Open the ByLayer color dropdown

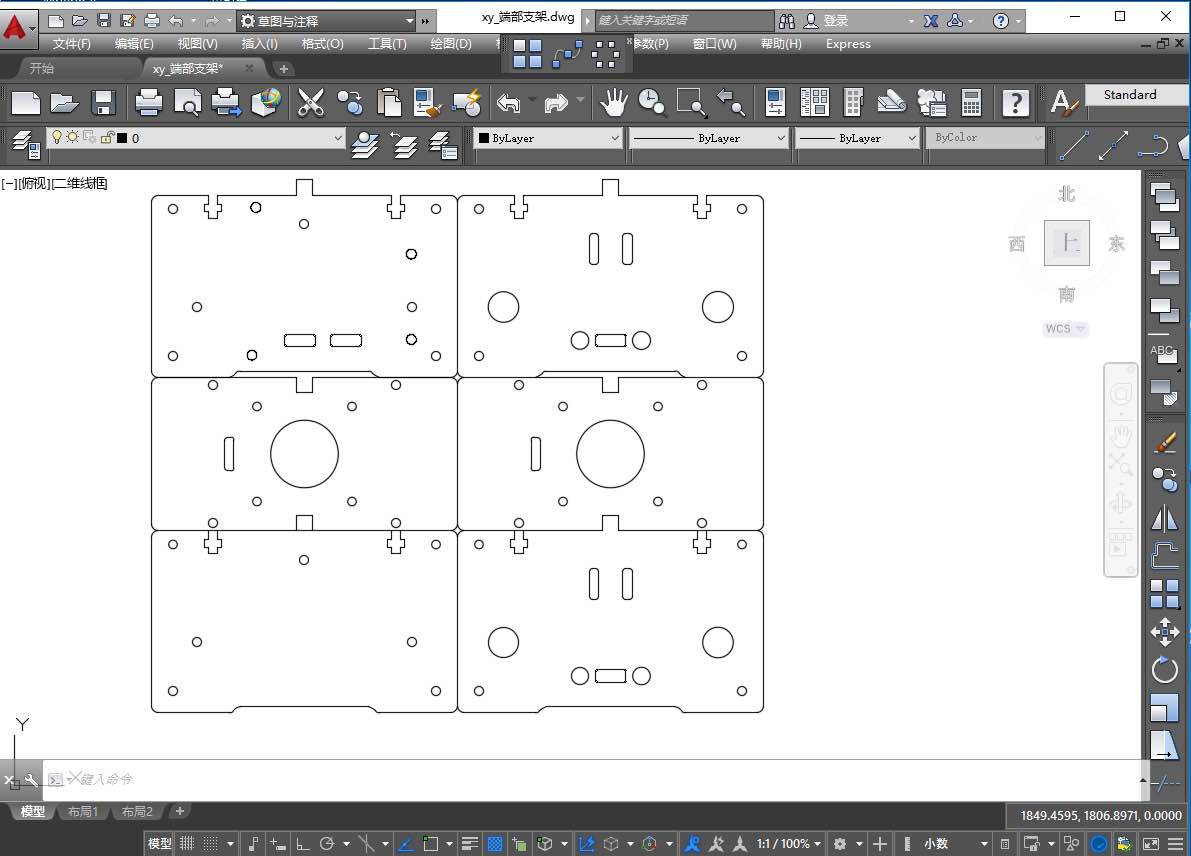click(x=548, y=137)
